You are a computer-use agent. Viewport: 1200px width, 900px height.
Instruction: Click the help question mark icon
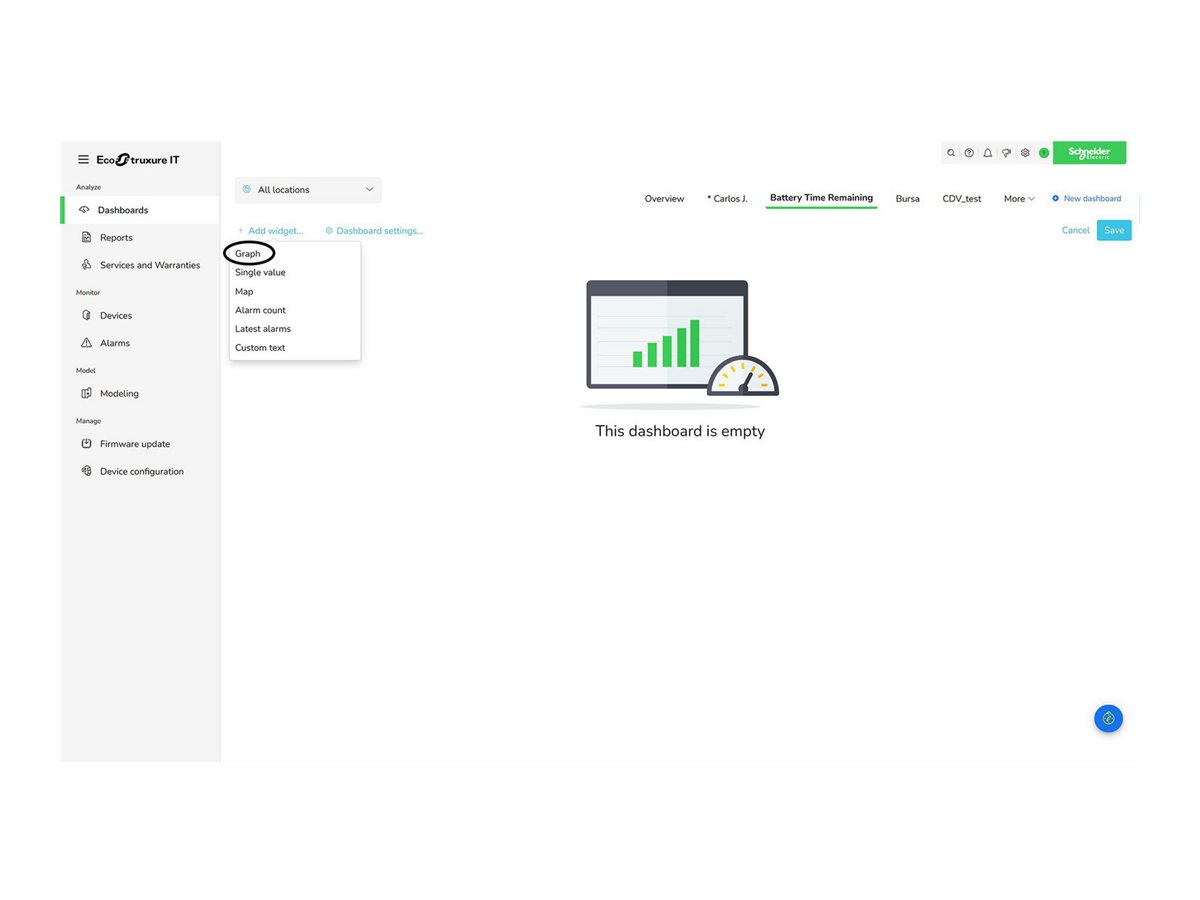pyautogui.click(x=969, y=153)
